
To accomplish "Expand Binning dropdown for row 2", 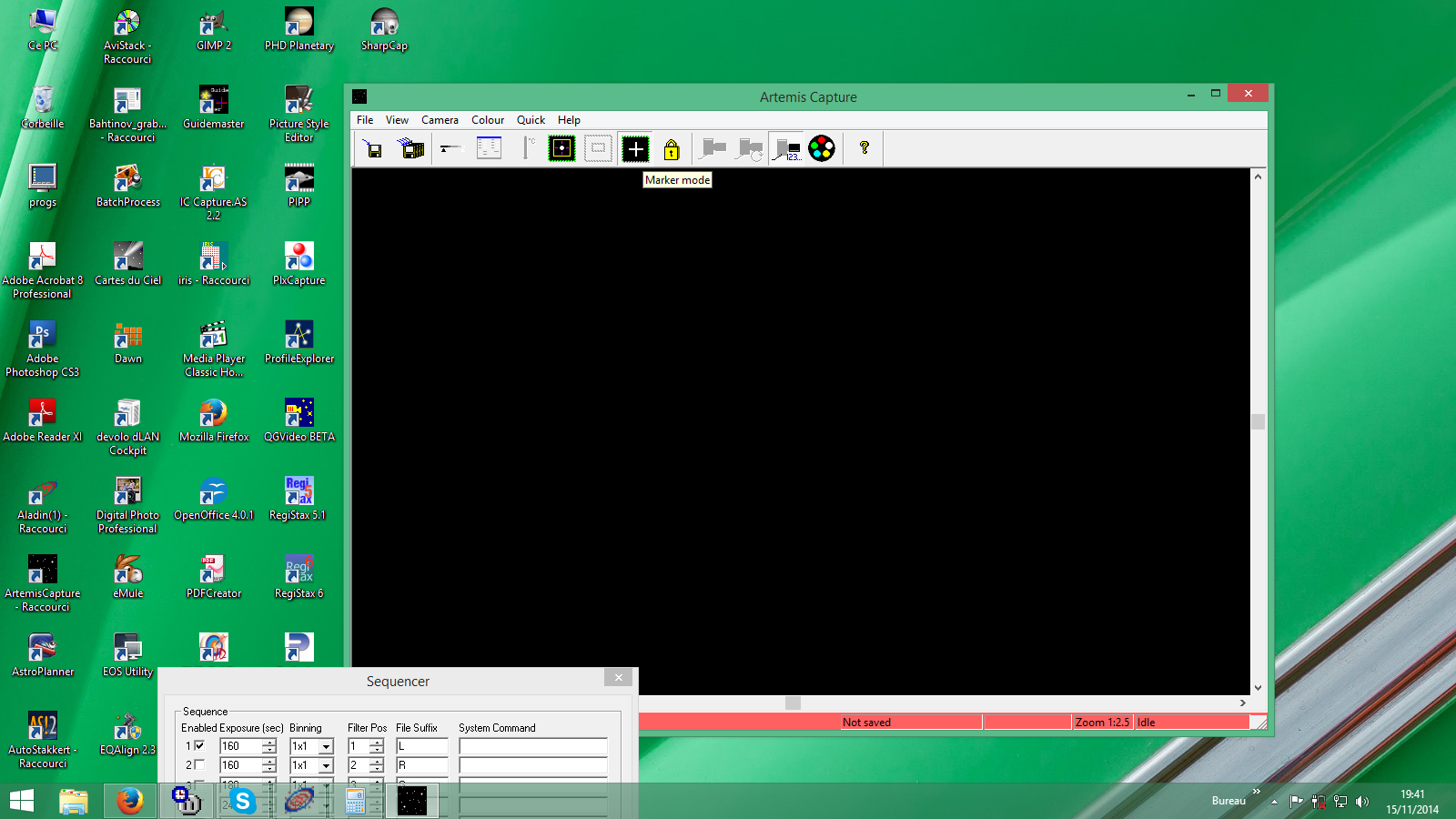I will 326,765.
